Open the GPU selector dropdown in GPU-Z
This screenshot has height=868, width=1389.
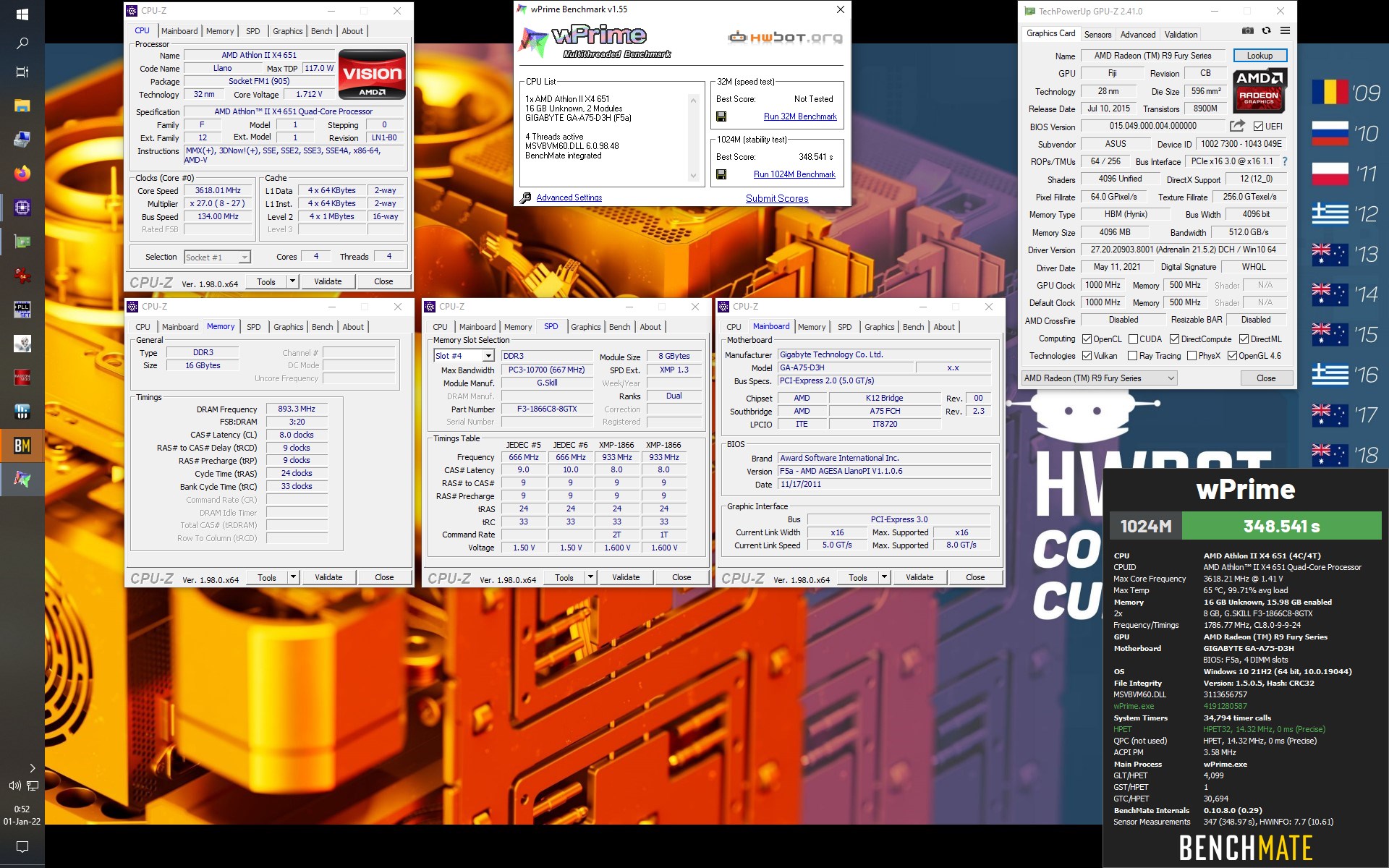tap(1099, 378)
